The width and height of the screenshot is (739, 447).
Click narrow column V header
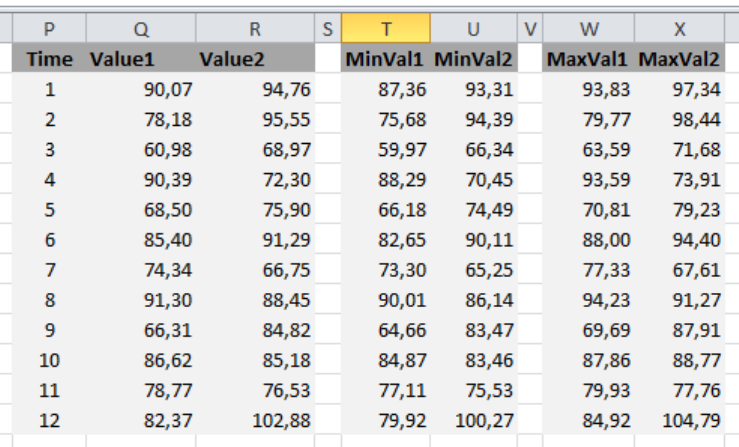(x=530, y=28)
